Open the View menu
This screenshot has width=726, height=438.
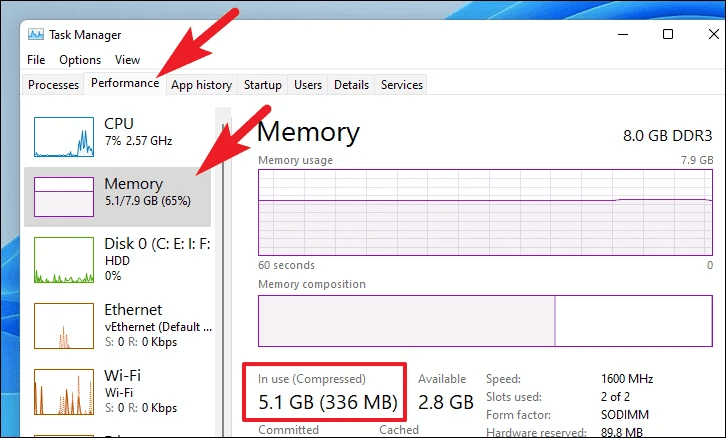[x=127, y=60]
